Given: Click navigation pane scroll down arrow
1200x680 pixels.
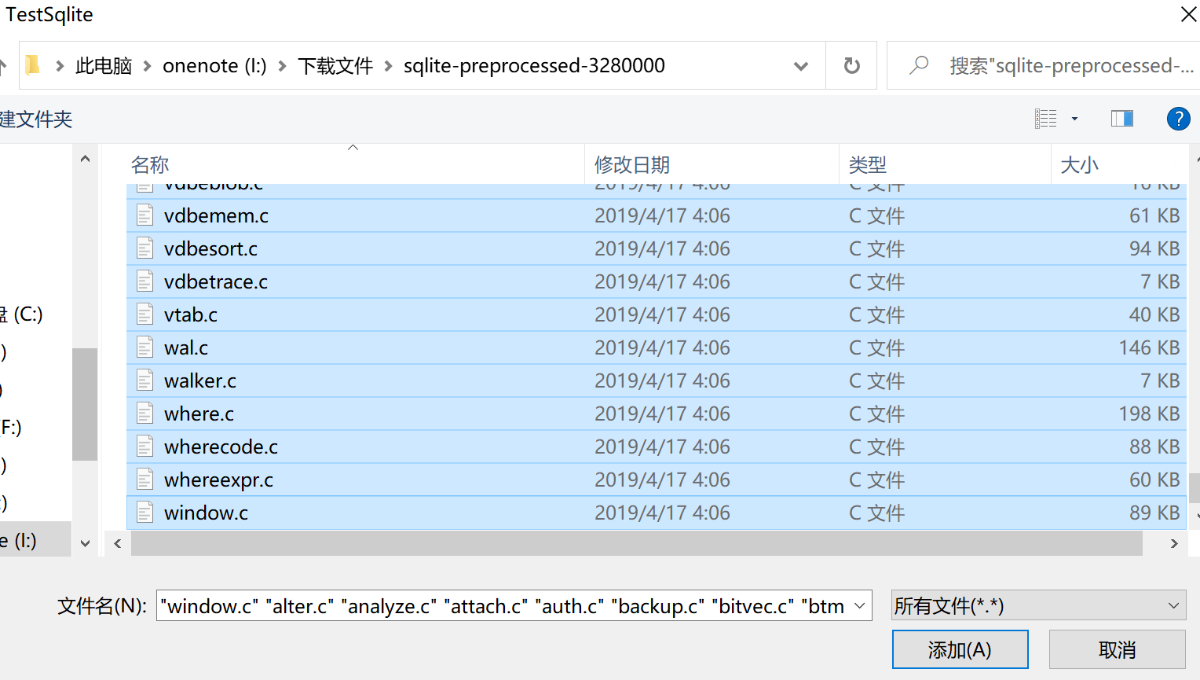Looking at the screenshot, I should pyautogui.click(x=86, y=544).
